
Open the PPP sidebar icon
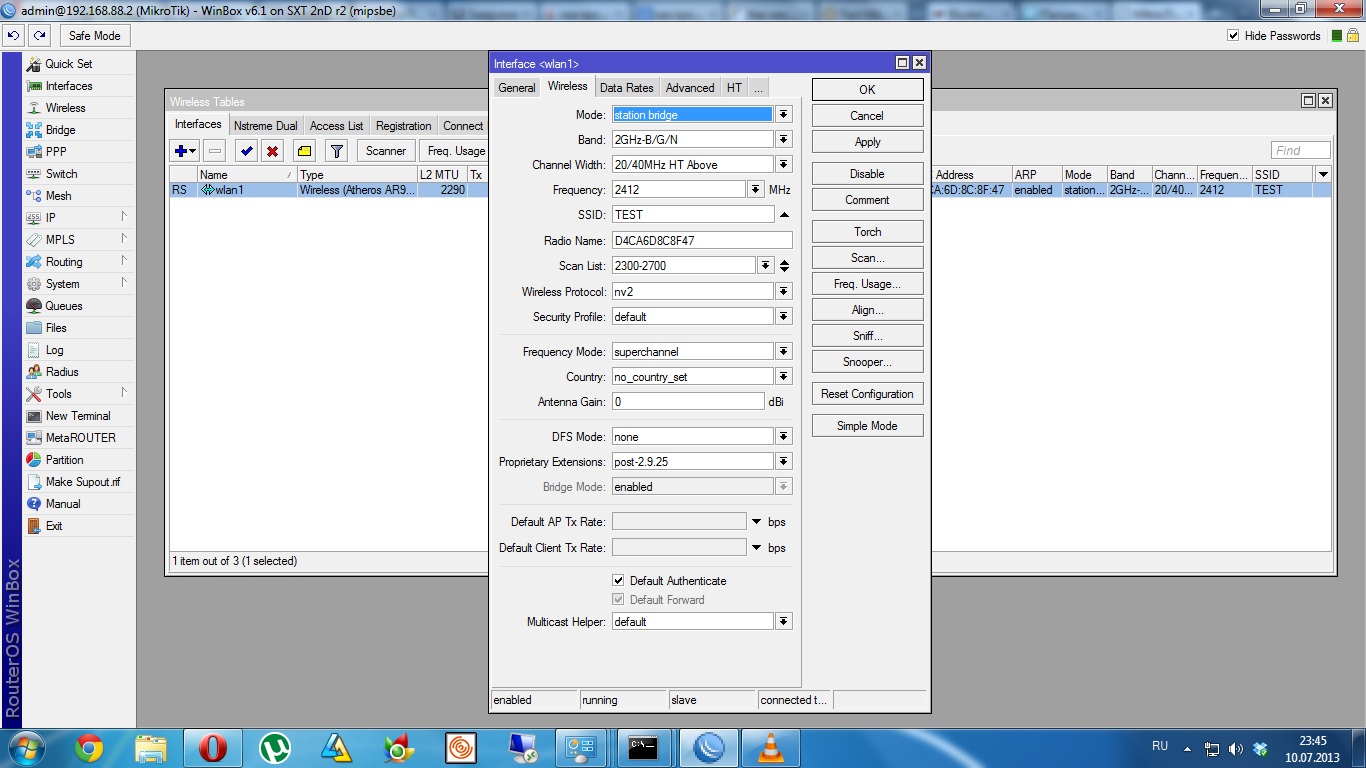point(35,152)
